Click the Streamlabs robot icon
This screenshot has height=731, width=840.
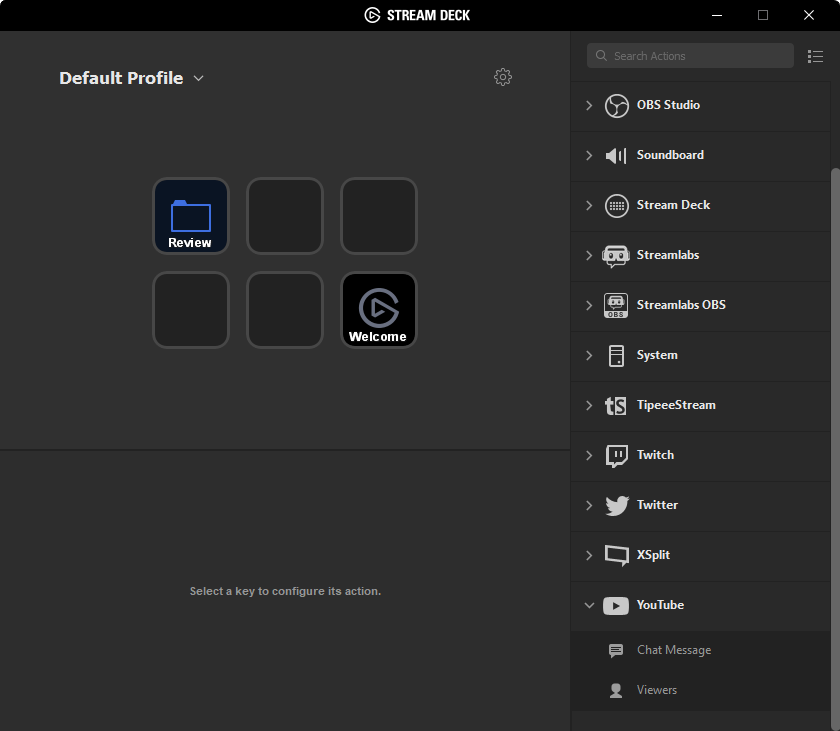[x=616, y=256]
